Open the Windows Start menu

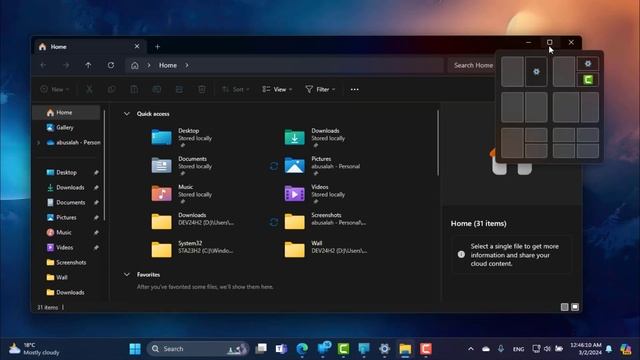(135, 349)
